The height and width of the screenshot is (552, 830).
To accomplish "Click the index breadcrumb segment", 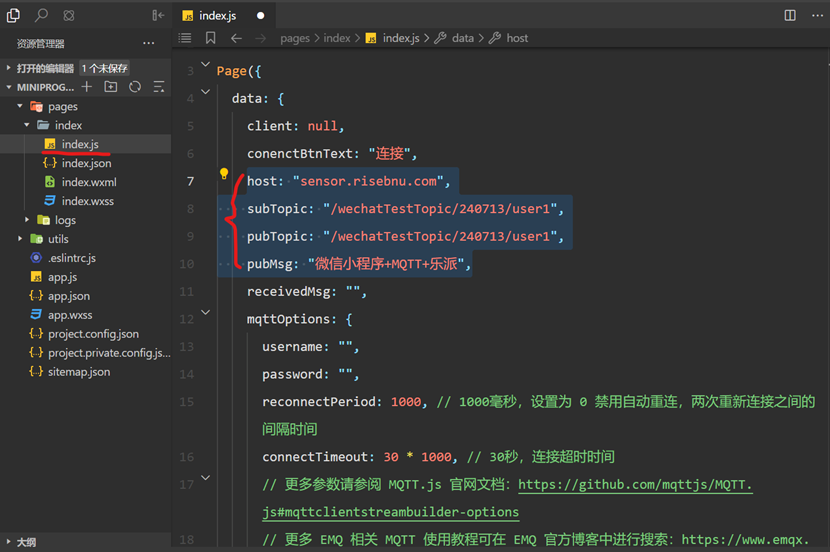I will pos(337,38).
